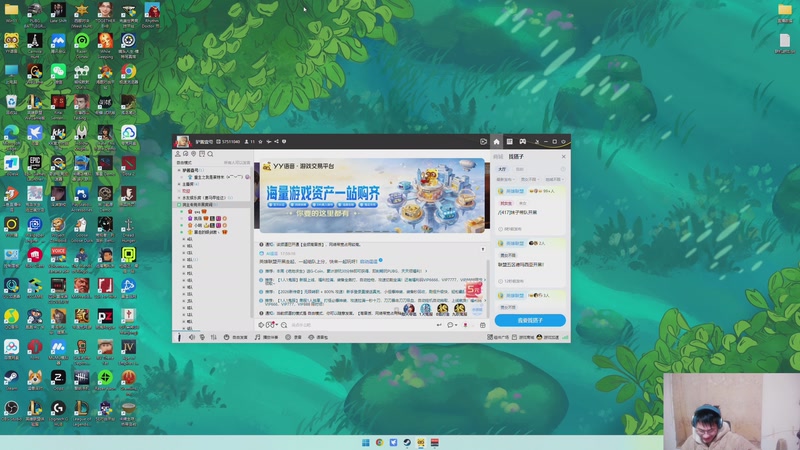The width and height of the screenshot is (800, 450).
Task: Open the Razer Cortex desktop shortcut
Action: pyautogui.click(x=82, y=43)
